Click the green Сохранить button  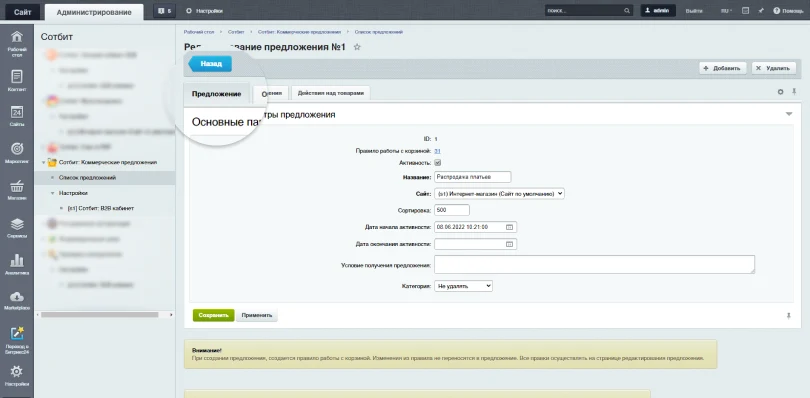point(213,315)
